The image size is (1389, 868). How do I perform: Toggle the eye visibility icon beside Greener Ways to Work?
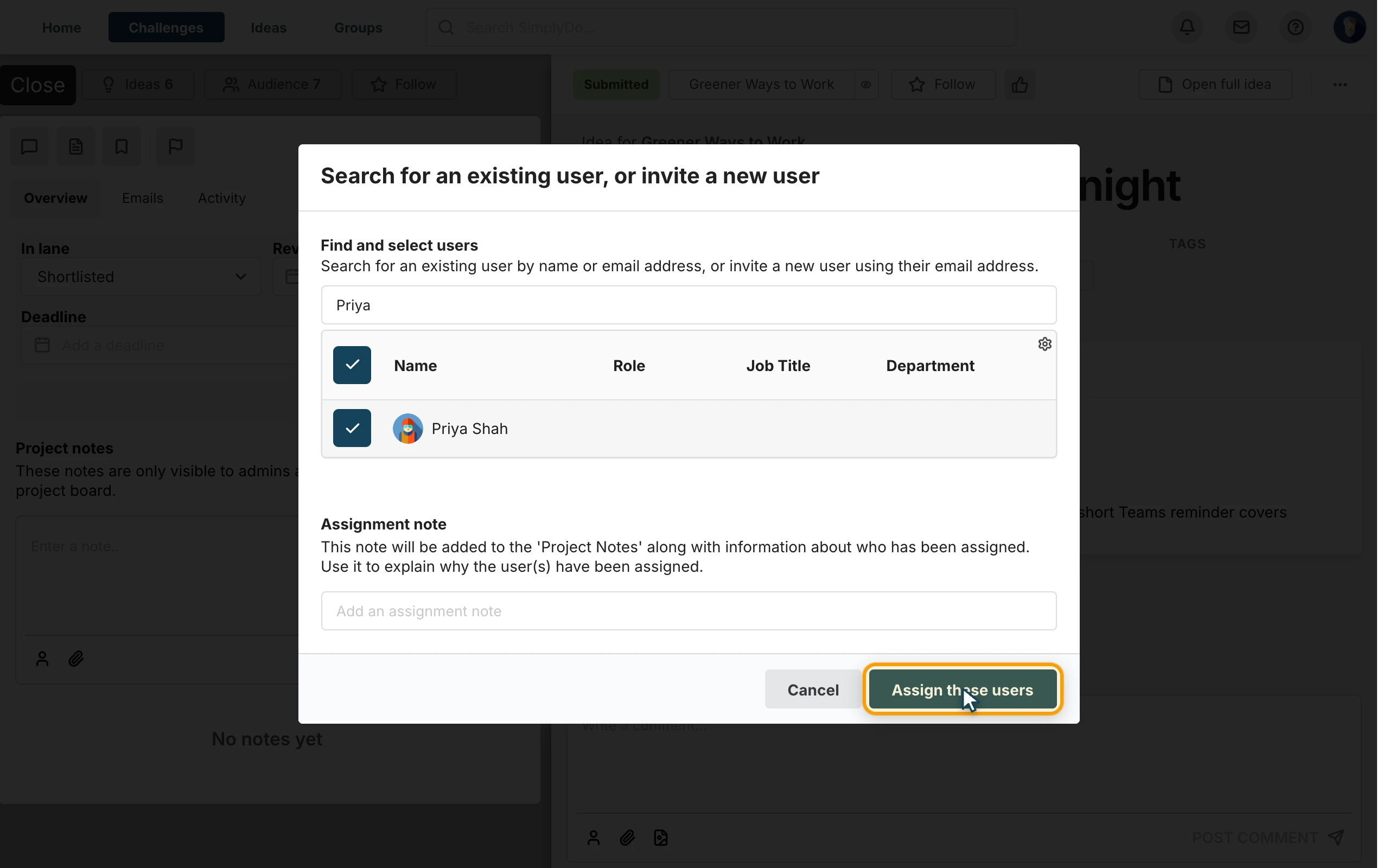(865, 85)
